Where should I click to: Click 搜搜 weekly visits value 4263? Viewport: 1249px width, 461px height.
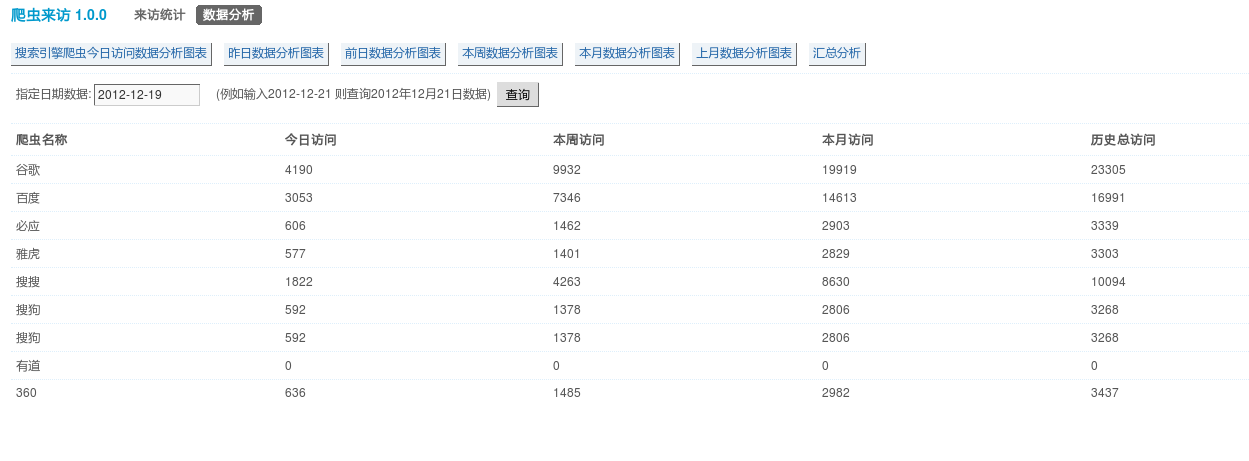coord(567,282)
